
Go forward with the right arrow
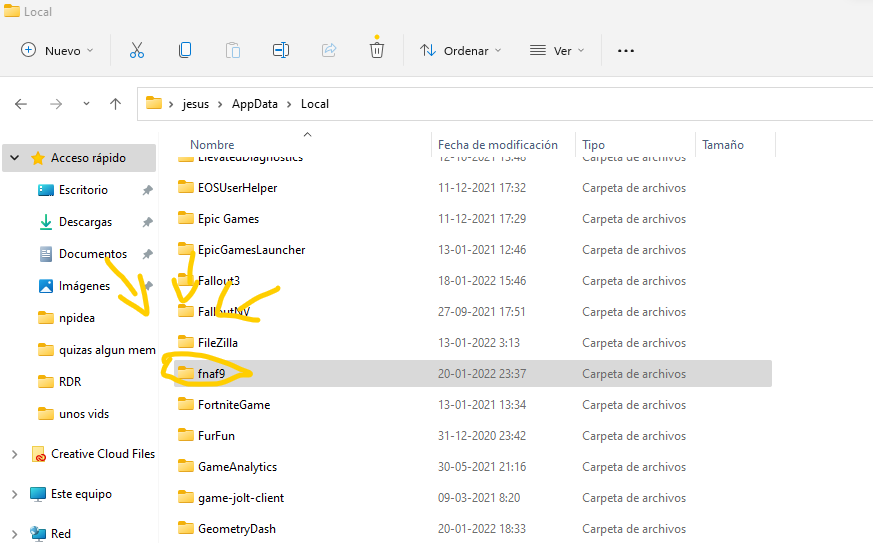[x=56, y=104]
